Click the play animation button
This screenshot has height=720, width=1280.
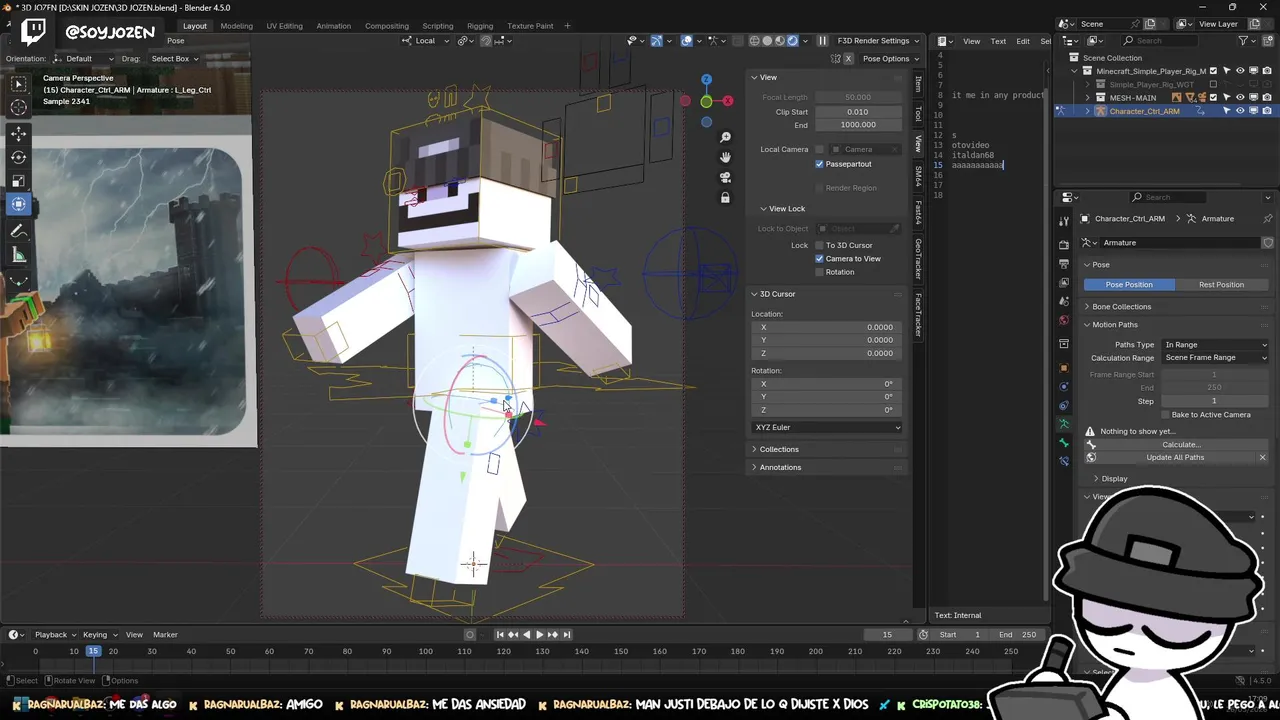(x=540, y=635)
